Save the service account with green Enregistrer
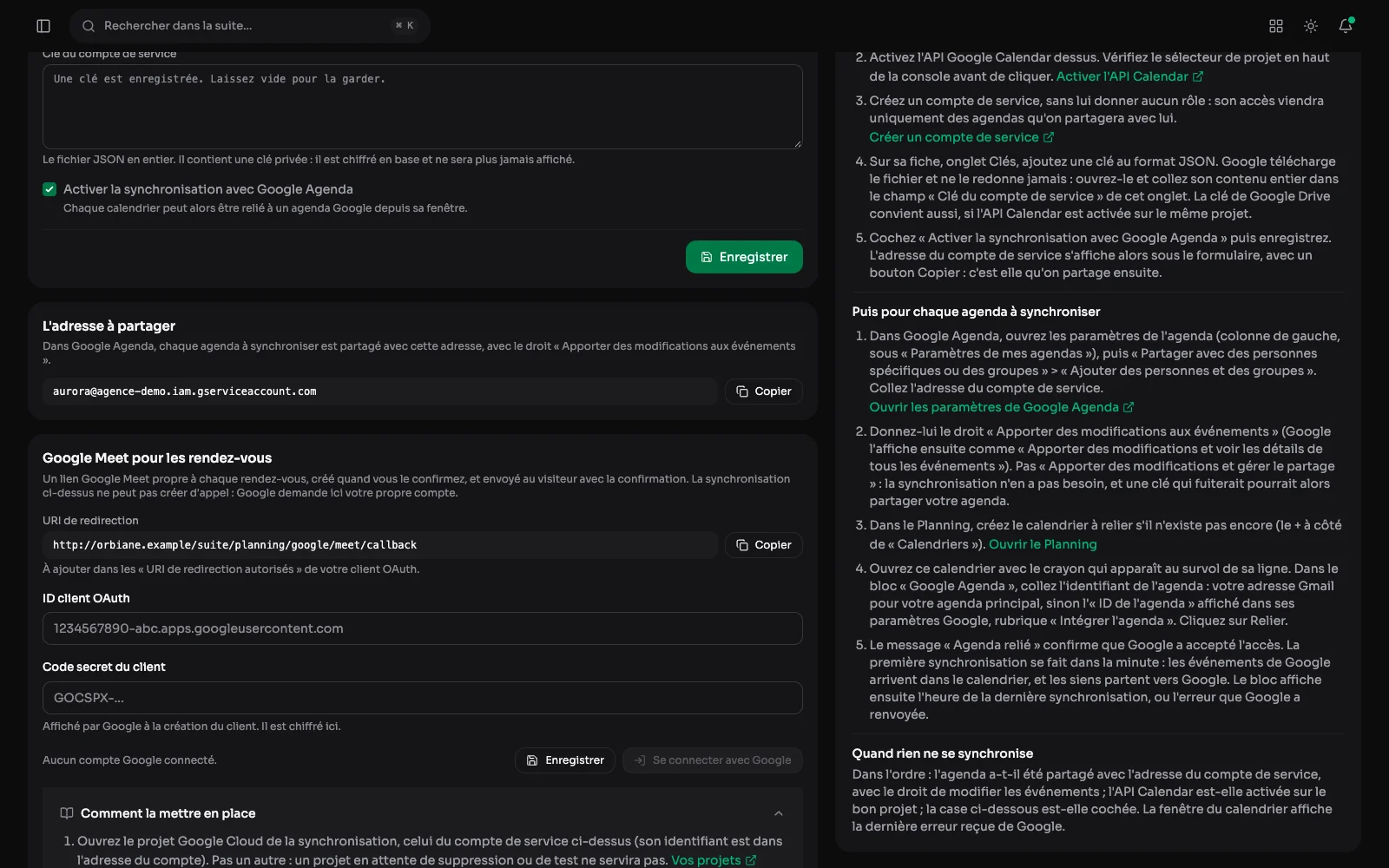 pos(744,257)
